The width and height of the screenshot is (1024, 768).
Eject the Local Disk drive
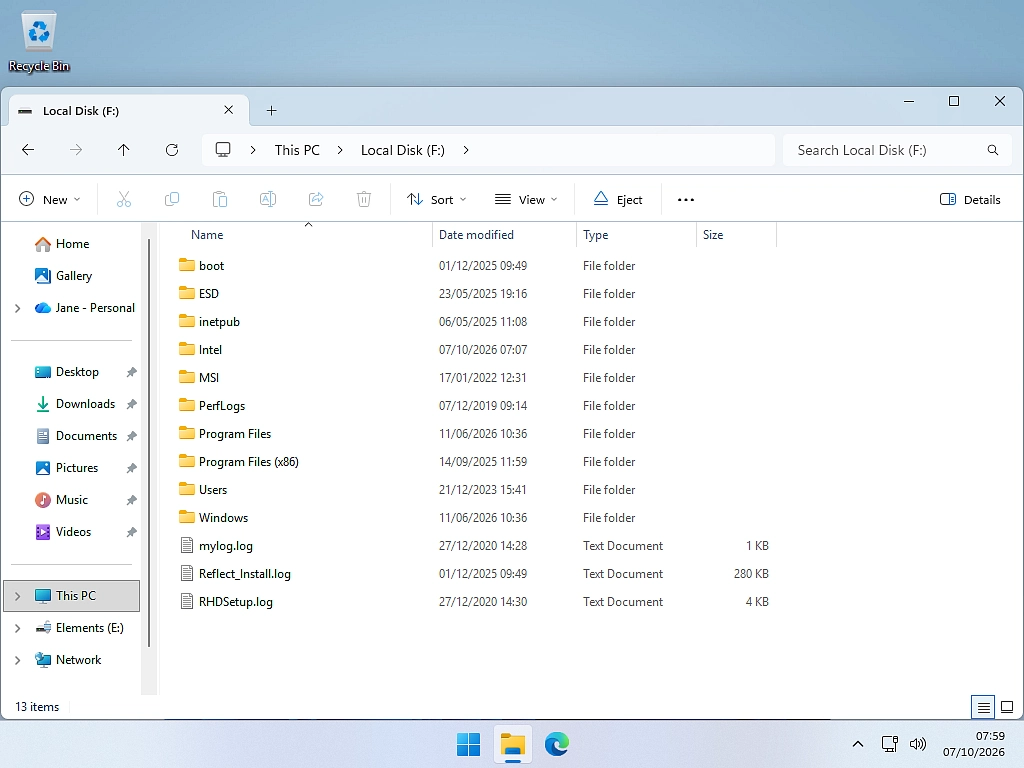pyautogui.click(x=618, y=199)
